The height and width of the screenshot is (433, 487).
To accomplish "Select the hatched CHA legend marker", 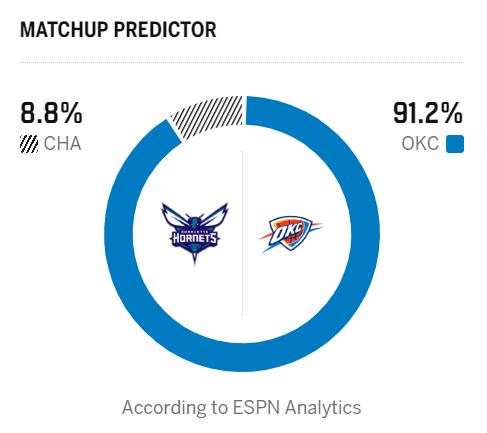I will (29, 144).
